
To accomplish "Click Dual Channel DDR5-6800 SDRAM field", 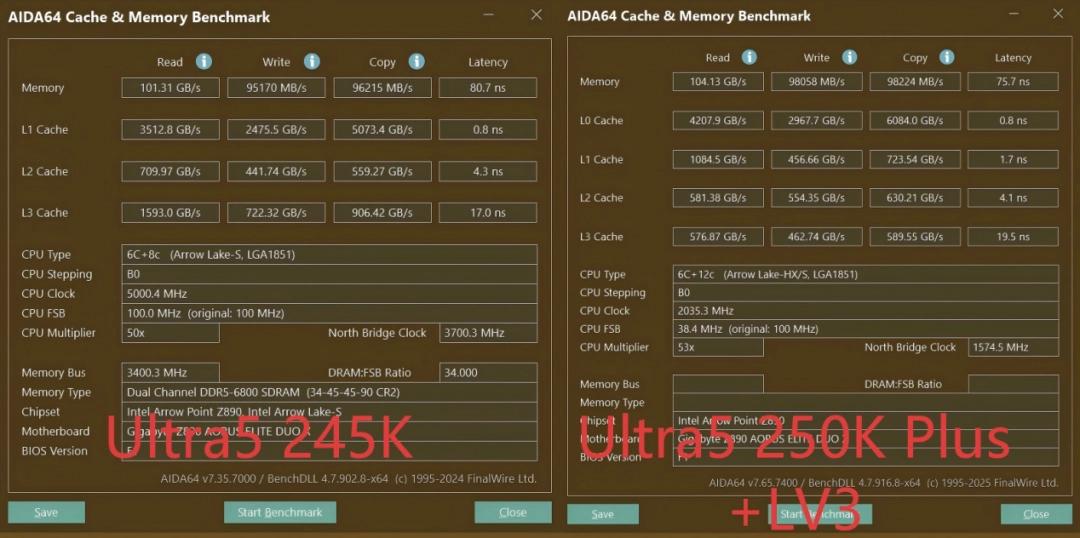I will [329, 392].
